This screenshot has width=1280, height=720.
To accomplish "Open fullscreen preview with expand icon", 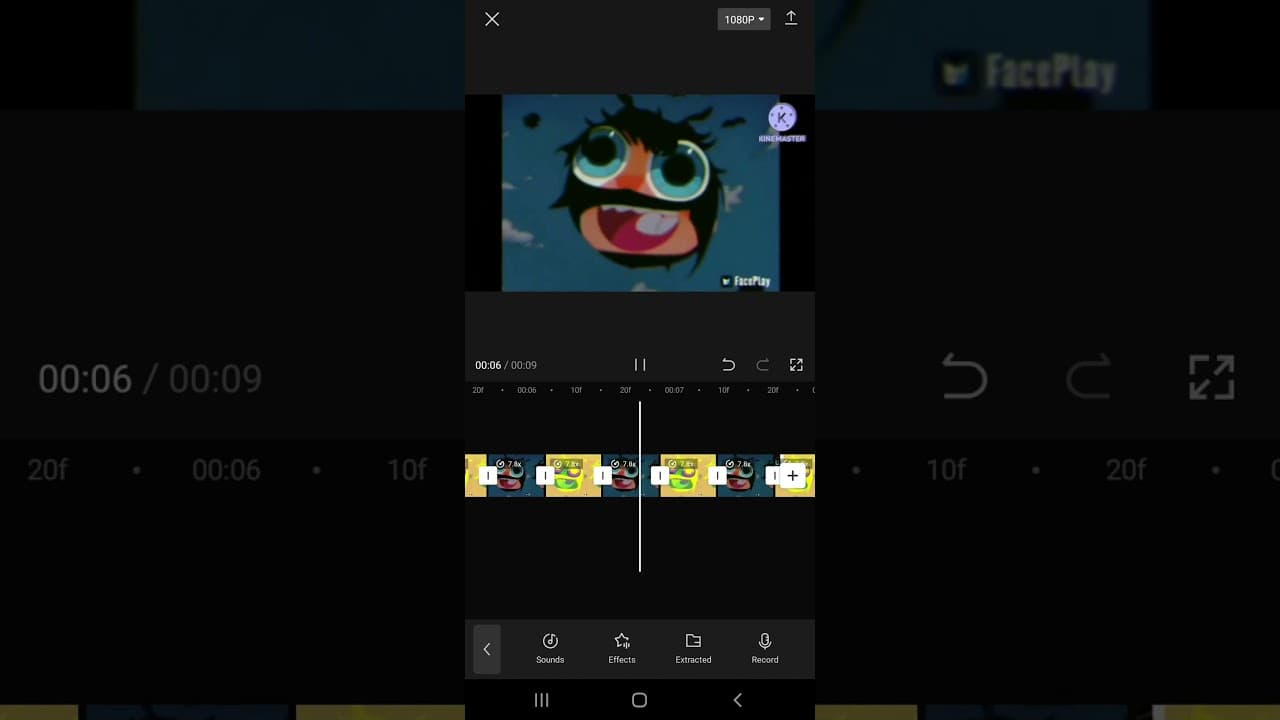I will point(796,365).
